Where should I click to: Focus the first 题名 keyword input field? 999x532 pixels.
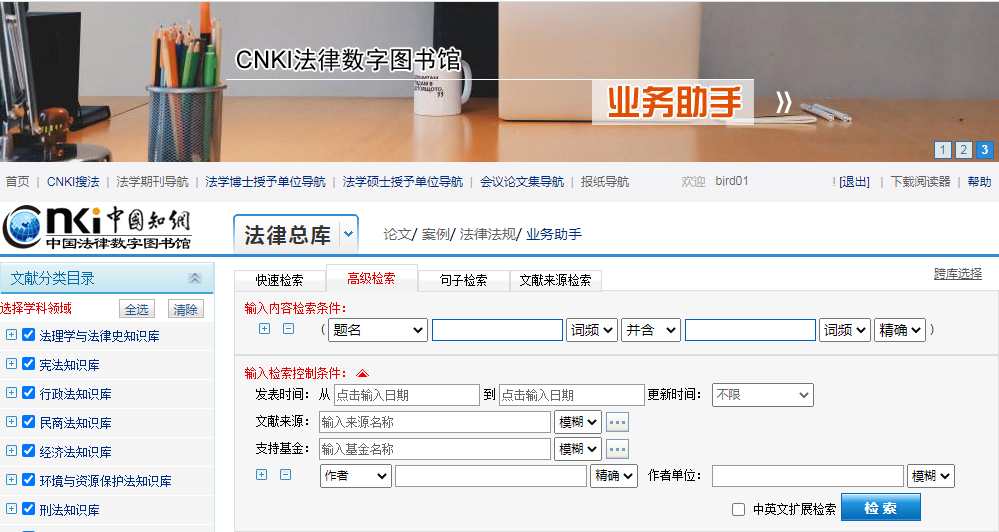pyautogui.click(x=498, y=330)
